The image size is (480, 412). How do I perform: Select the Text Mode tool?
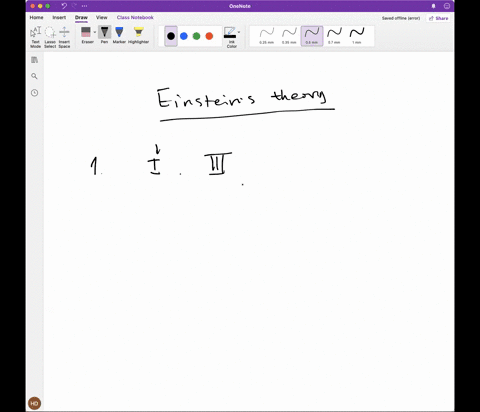point(36,37)
